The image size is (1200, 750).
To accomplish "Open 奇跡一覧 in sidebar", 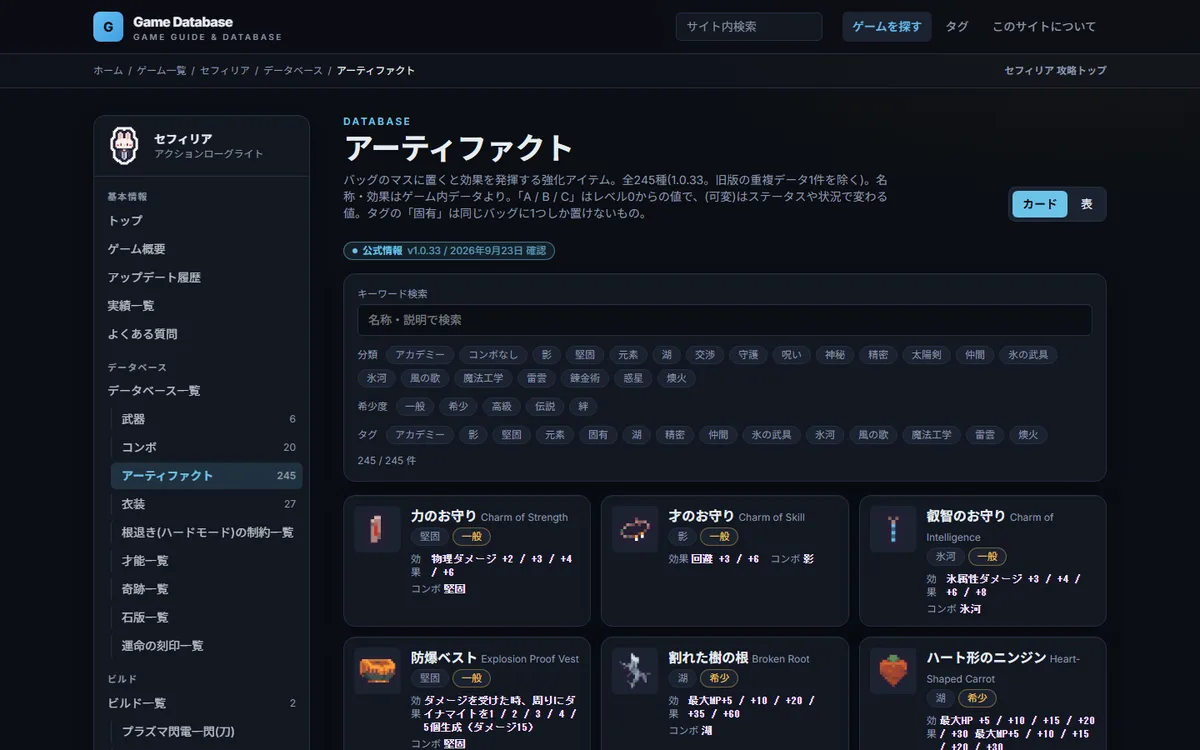I will pos(207,589).
